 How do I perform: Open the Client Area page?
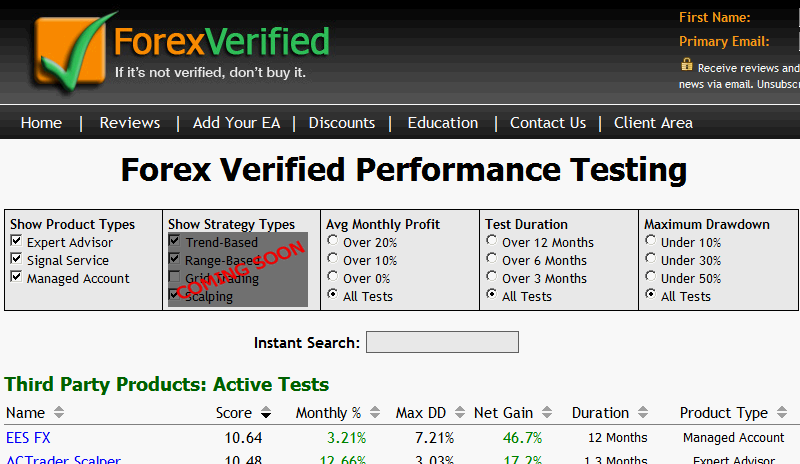pos(653,123)
